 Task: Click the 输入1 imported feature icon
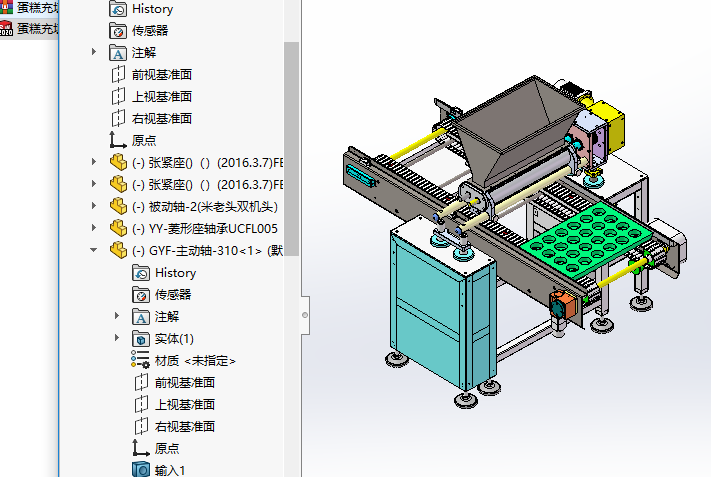pyautogui.click(x=141, y=469)
